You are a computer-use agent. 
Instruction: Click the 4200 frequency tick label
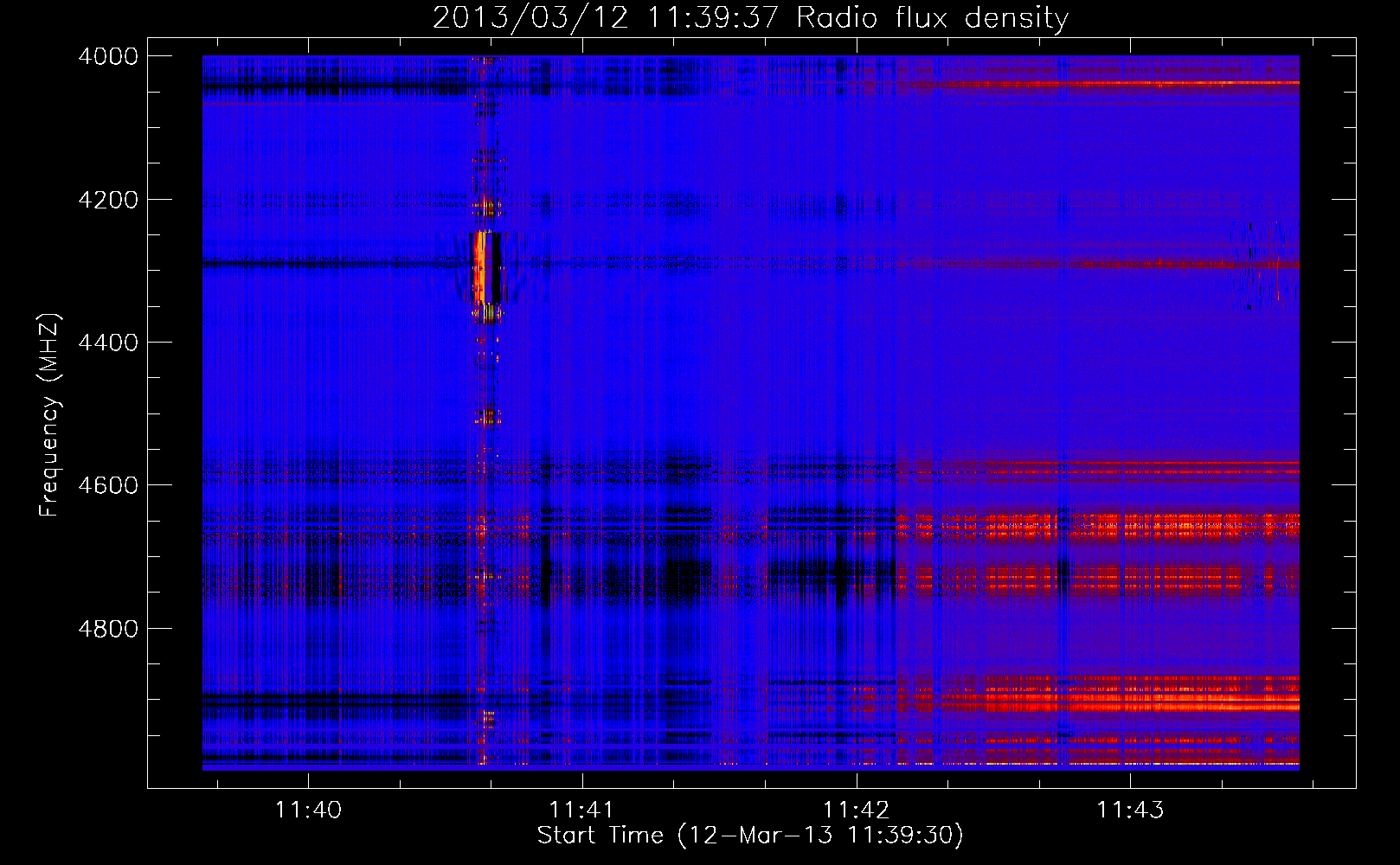coord(108,200)
